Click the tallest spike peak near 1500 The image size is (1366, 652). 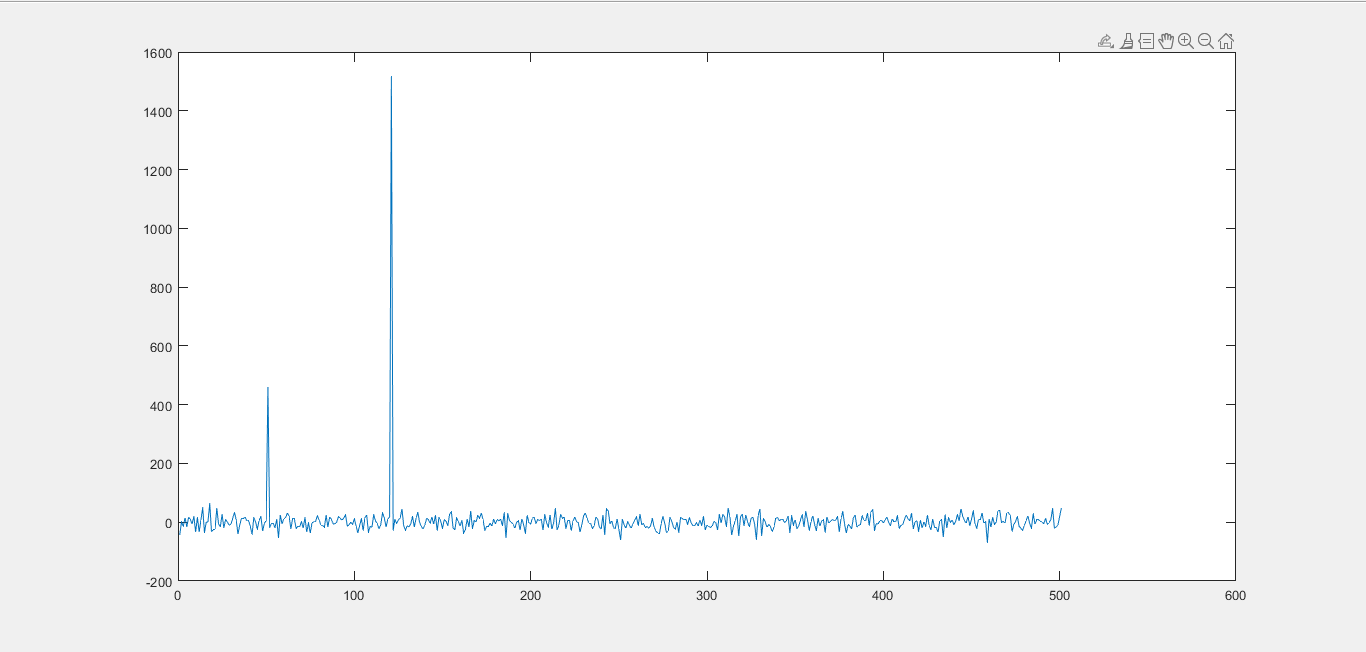391,77
